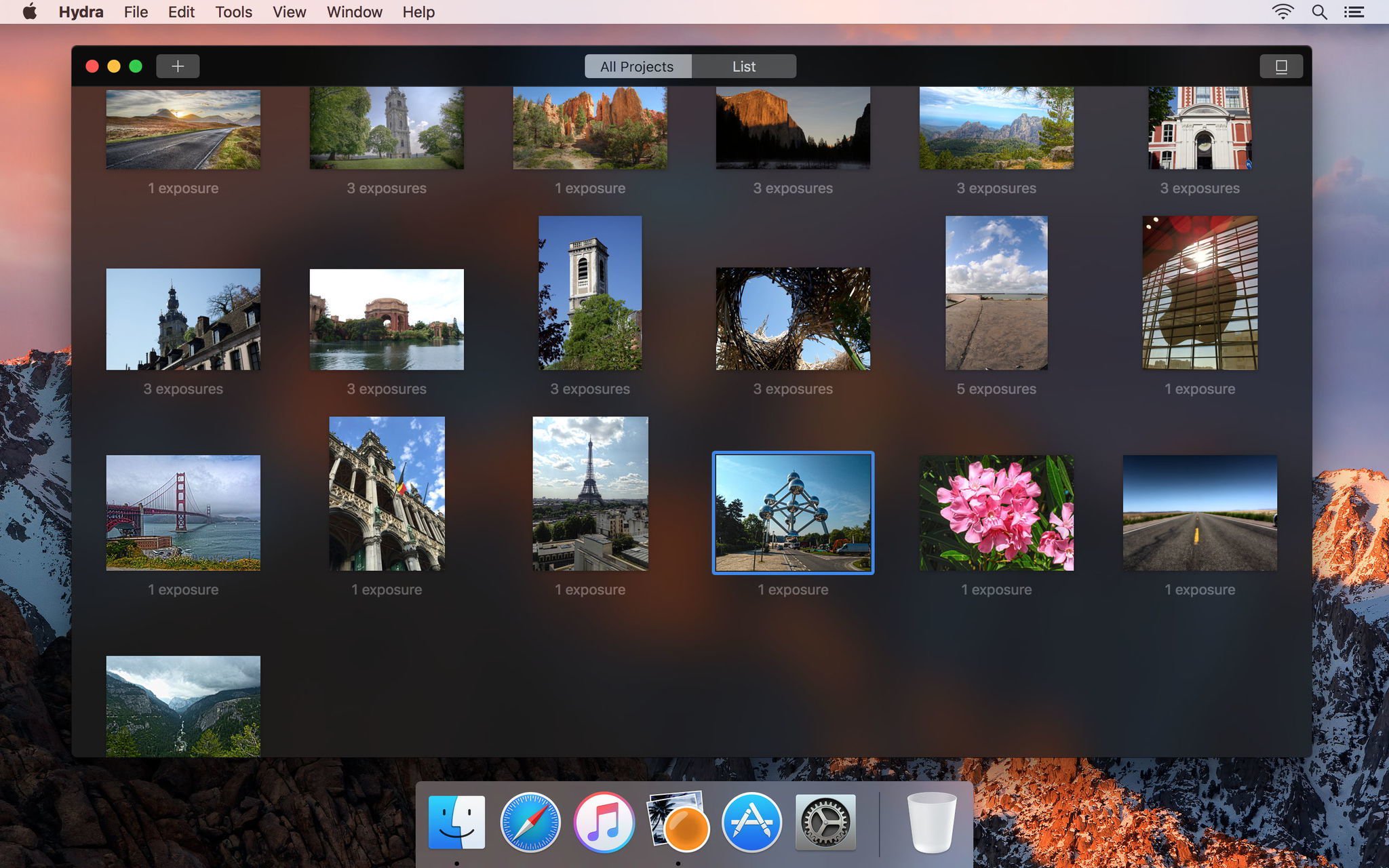The height and width of the screenshot is (868, 1389).
Task: Open iTunes from the Dock
Action: tap(604, 822)
